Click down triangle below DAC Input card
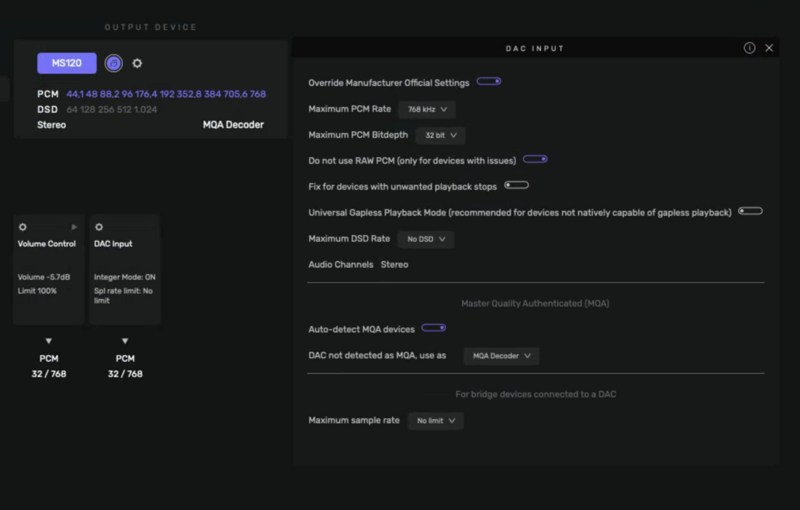This screenshot has width=800, height=510. (125, 341)
